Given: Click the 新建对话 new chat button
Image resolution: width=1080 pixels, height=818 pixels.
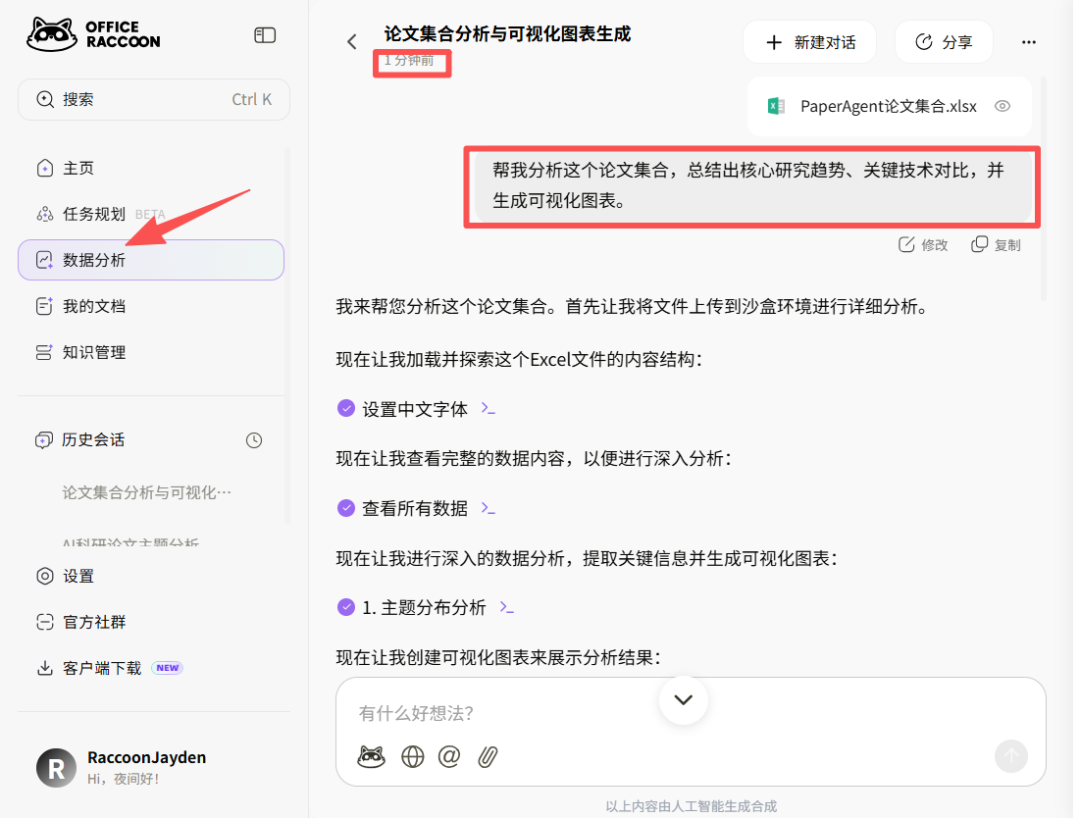Looking at the screenshot, I should pos(810,42).
